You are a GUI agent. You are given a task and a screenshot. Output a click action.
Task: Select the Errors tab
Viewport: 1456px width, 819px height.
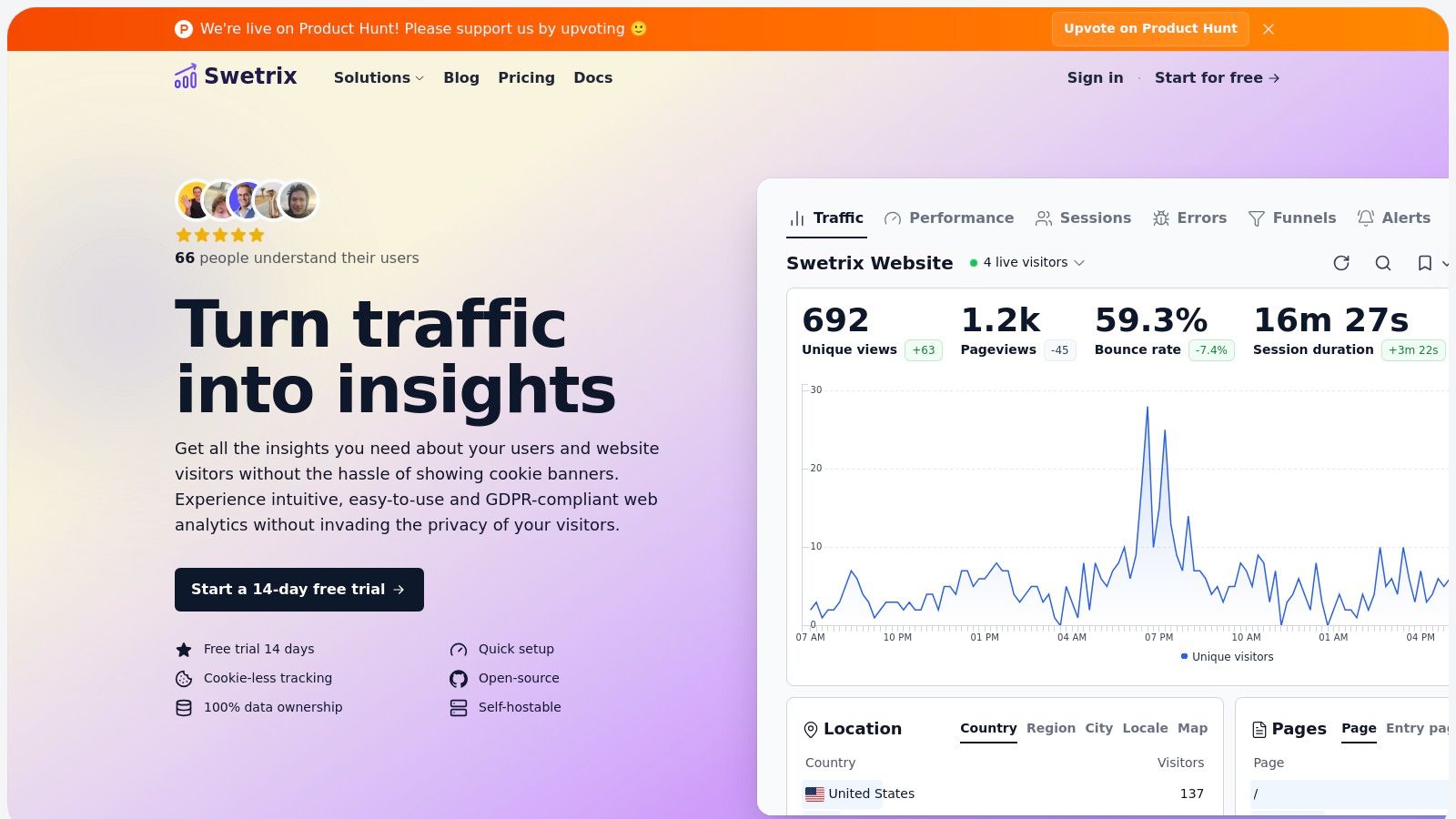pyautogui.click(x=1189, y=218)
